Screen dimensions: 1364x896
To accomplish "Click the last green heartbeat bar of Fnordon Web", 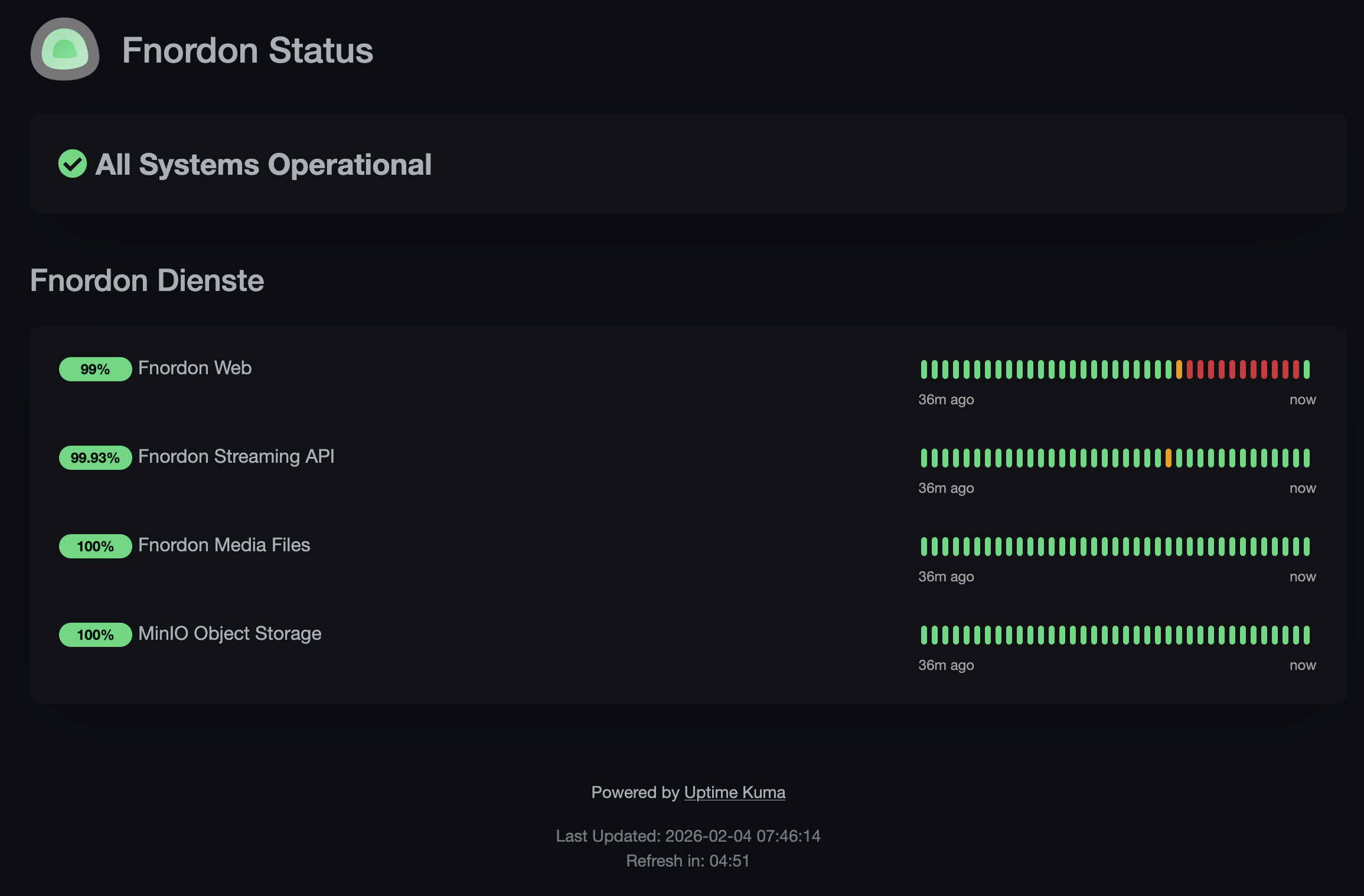I will click(x=1307, y=369).
